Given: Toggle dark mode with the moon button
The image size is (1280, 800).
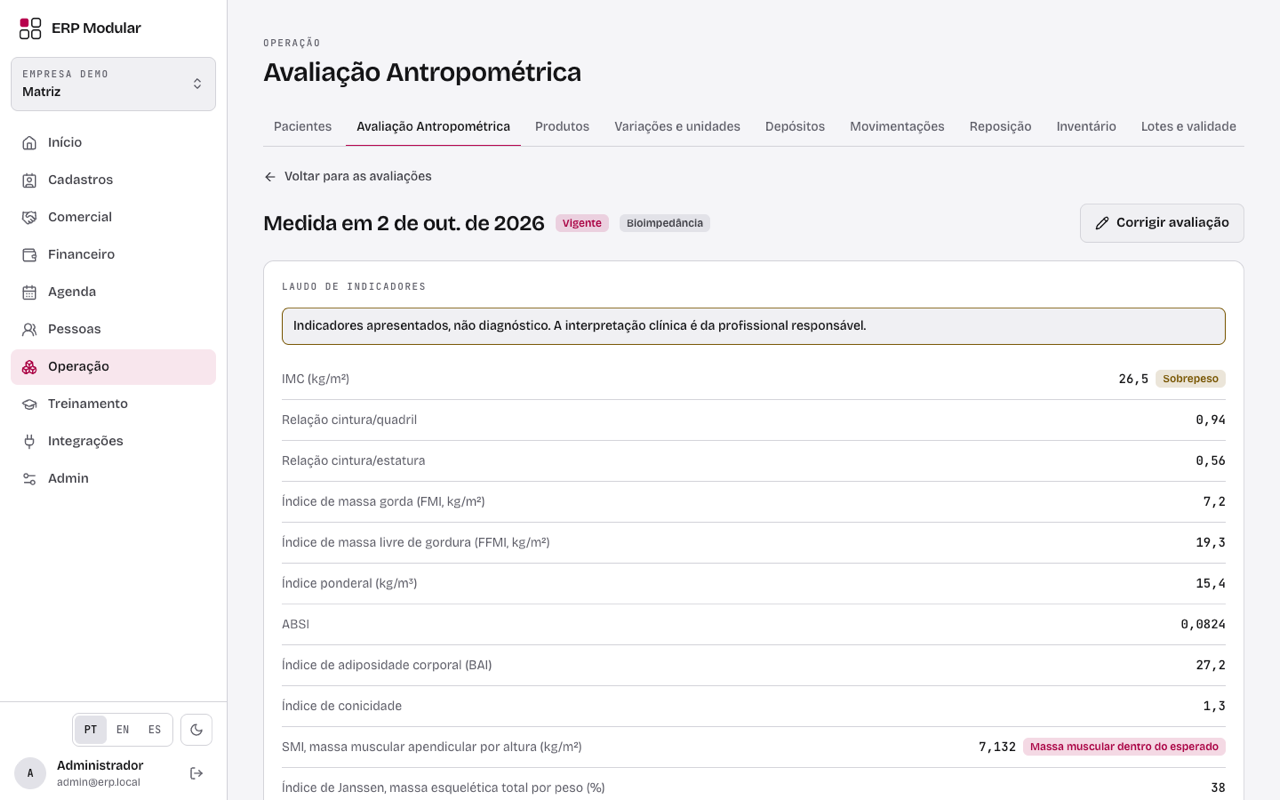Looking at the screenshot, I should [x=196, y=730].
